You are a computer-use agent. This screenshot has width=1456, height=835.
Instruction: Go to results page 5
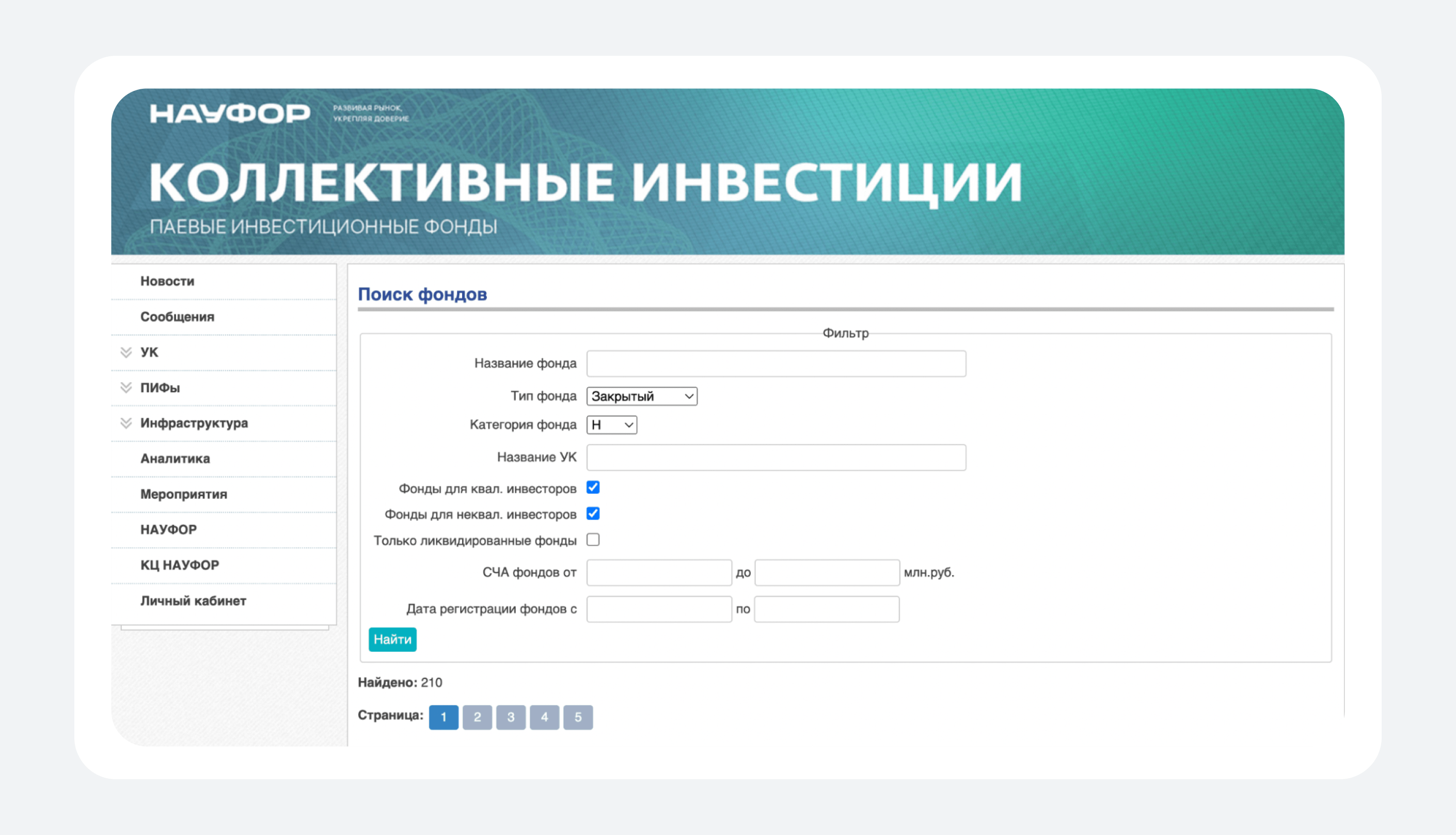click(578, 717)
